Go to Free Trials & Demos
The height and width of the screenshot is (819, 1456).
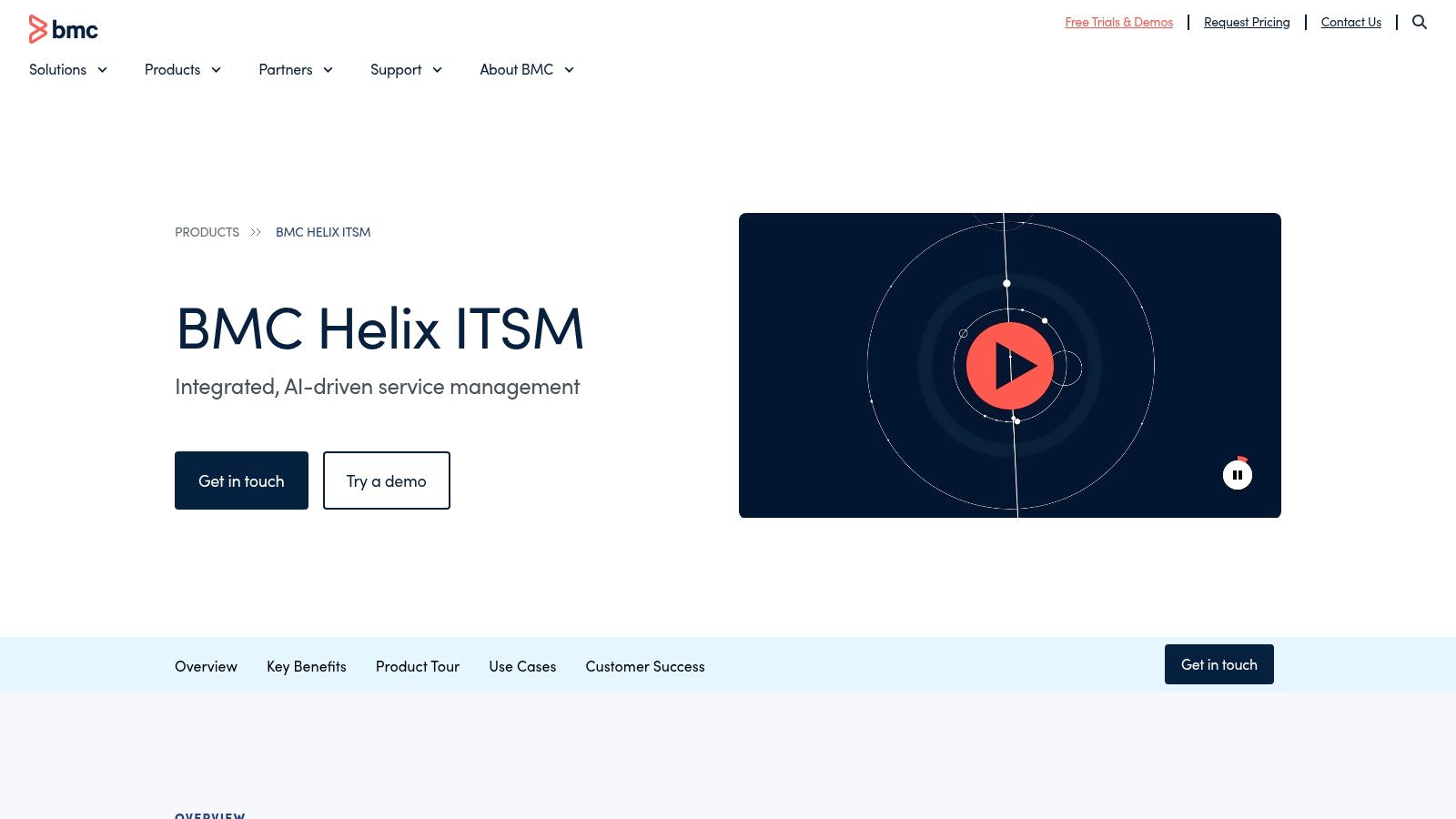tap(1119, 22)
